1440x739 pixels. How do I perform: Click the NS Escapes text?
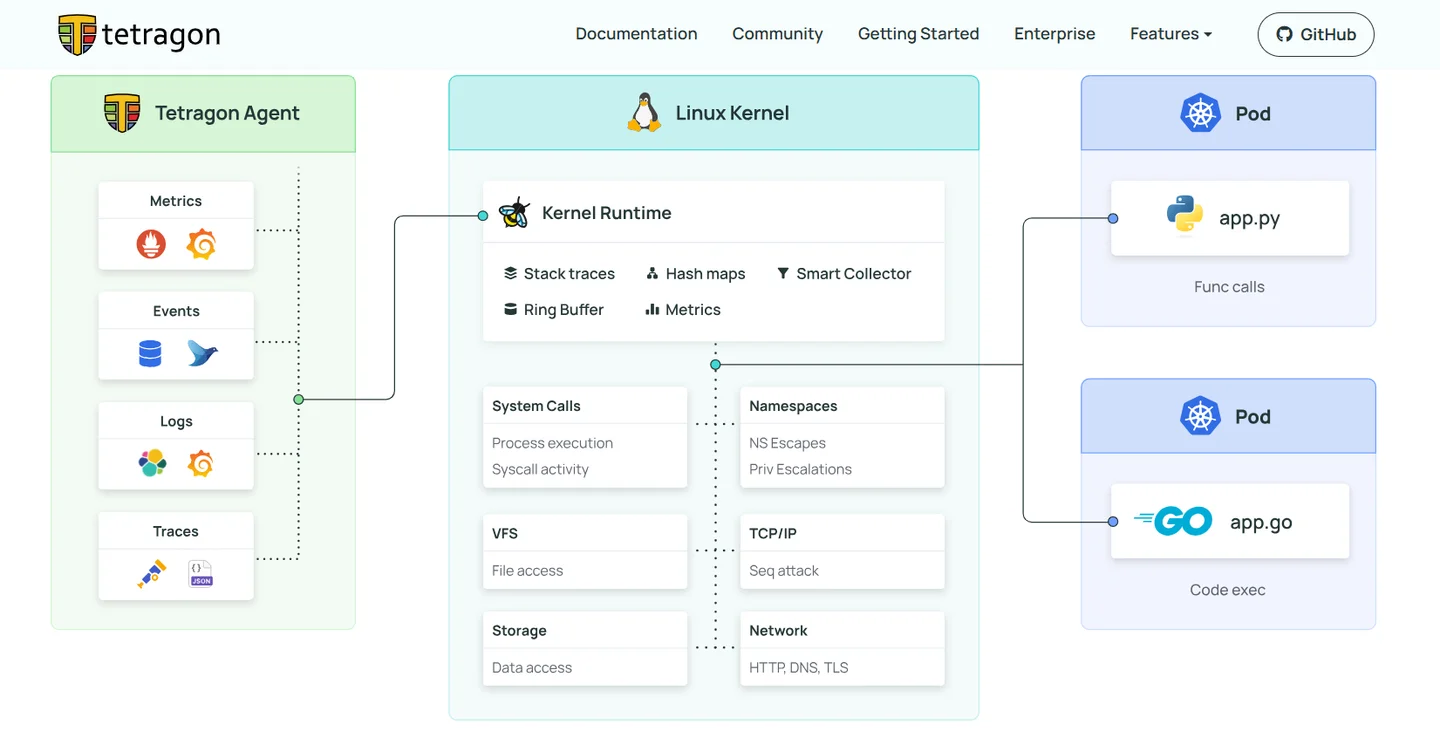tap(787, 443)
